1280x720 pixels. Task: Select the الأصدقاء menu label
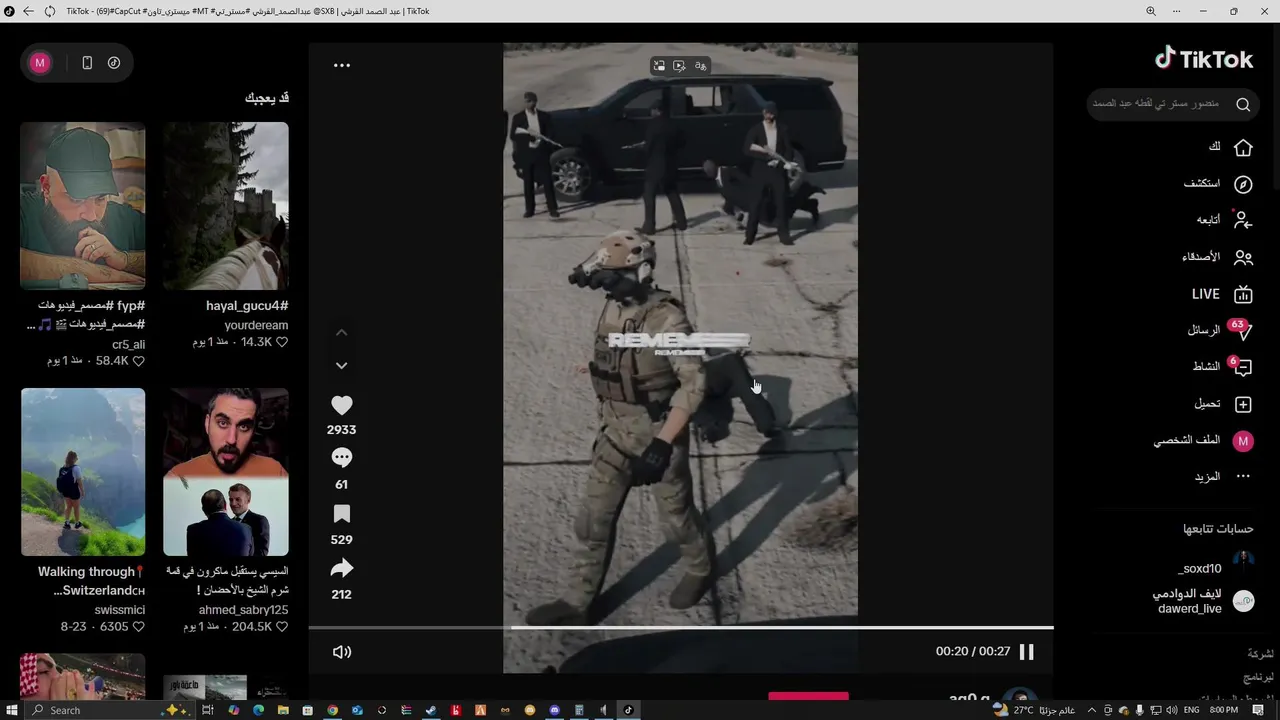point(1201,257)
